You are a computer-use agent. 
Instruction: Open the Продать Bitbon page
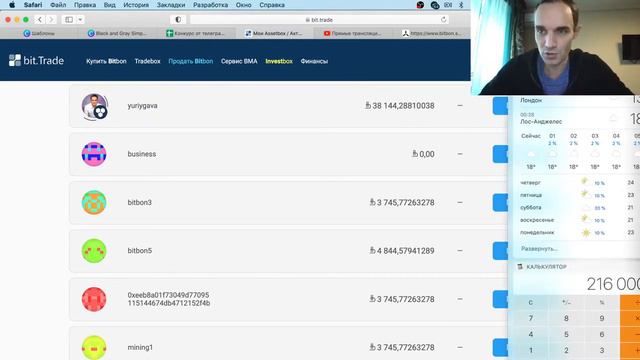pos(191,61)
